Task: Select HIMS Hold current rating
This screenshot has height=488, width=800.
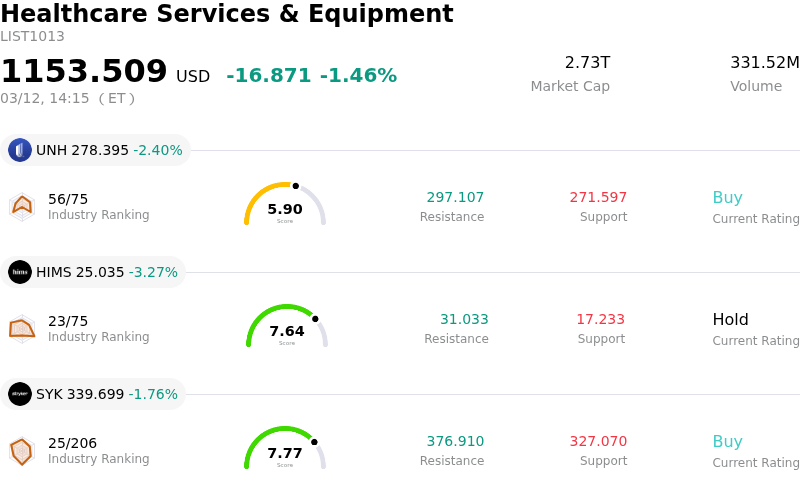Action: pyautogui.click(x=730, y=320)
